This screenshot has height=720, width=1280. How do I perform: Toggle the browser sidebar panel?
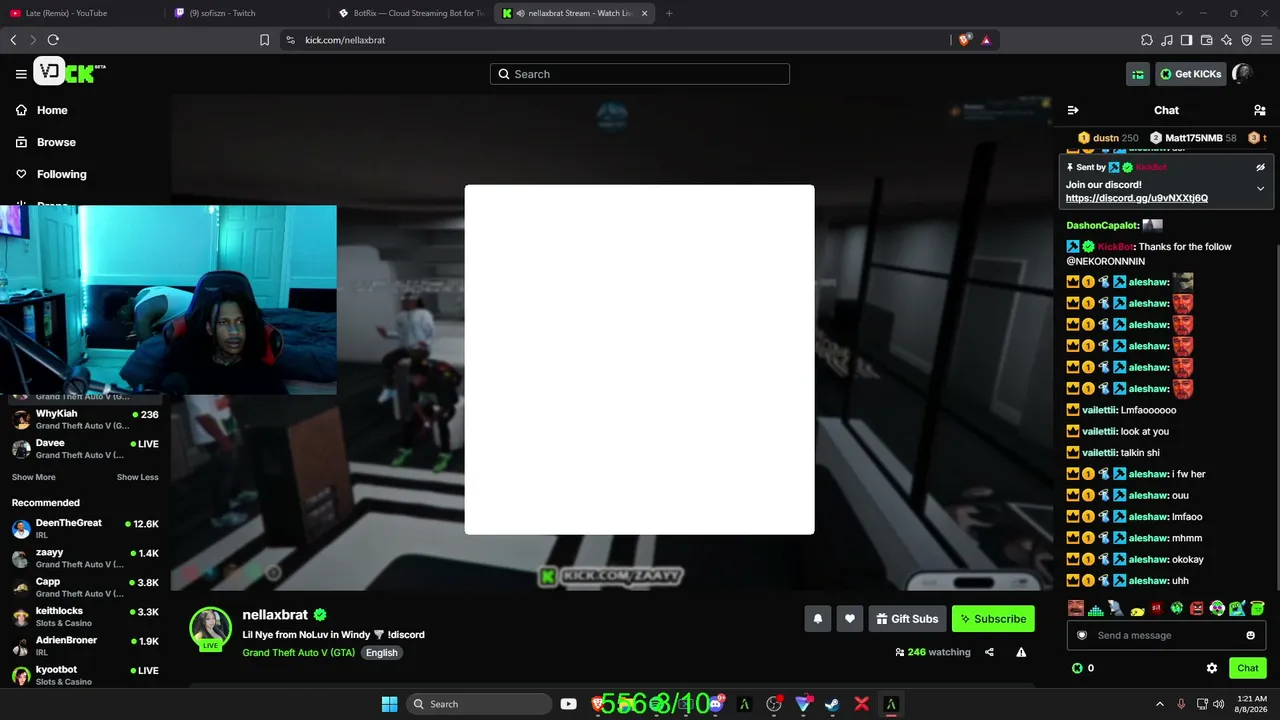tap(1187, 40)
